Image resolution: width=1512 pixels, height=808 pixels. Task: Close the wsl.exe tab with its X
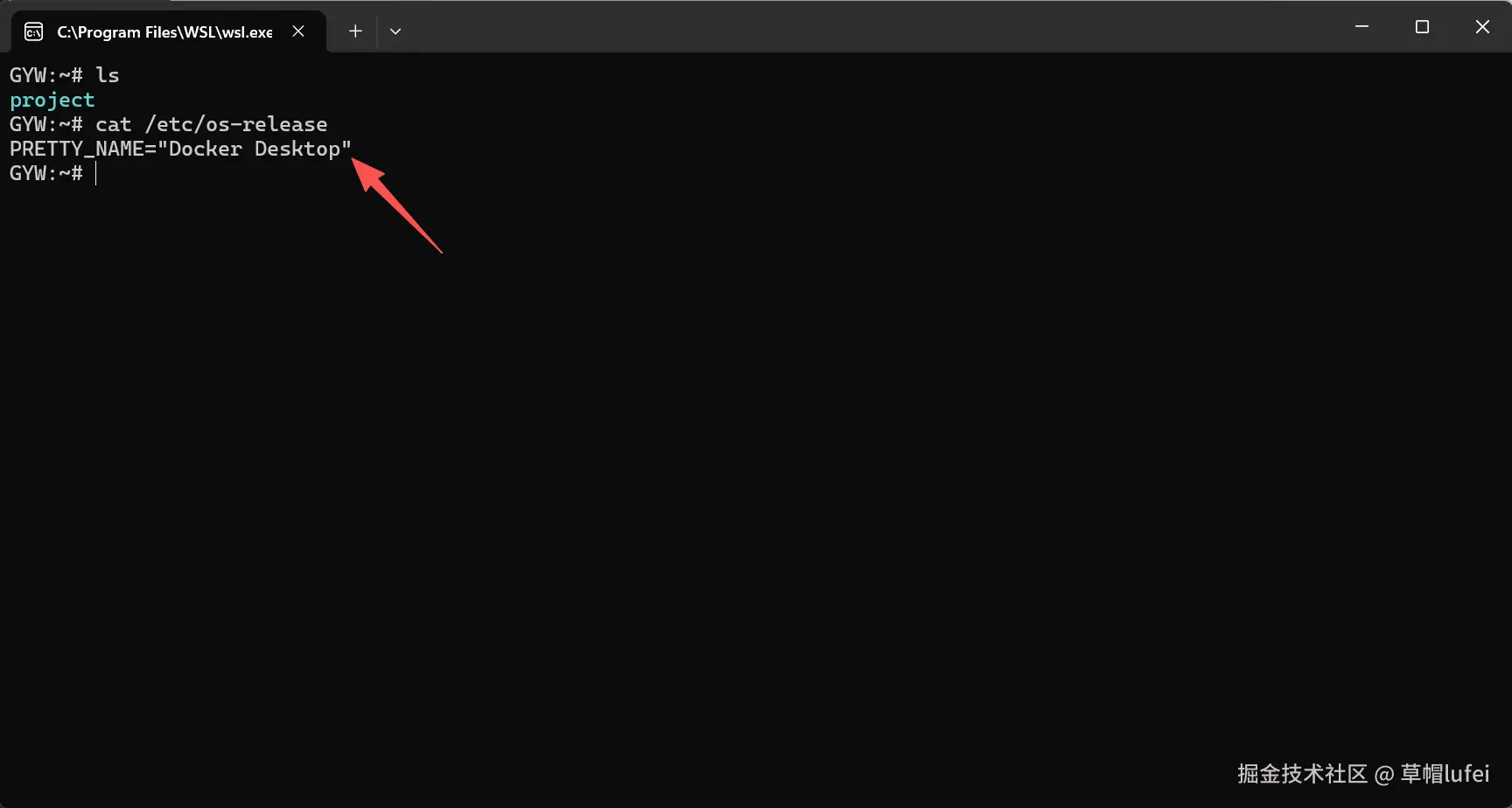(298, 31)
